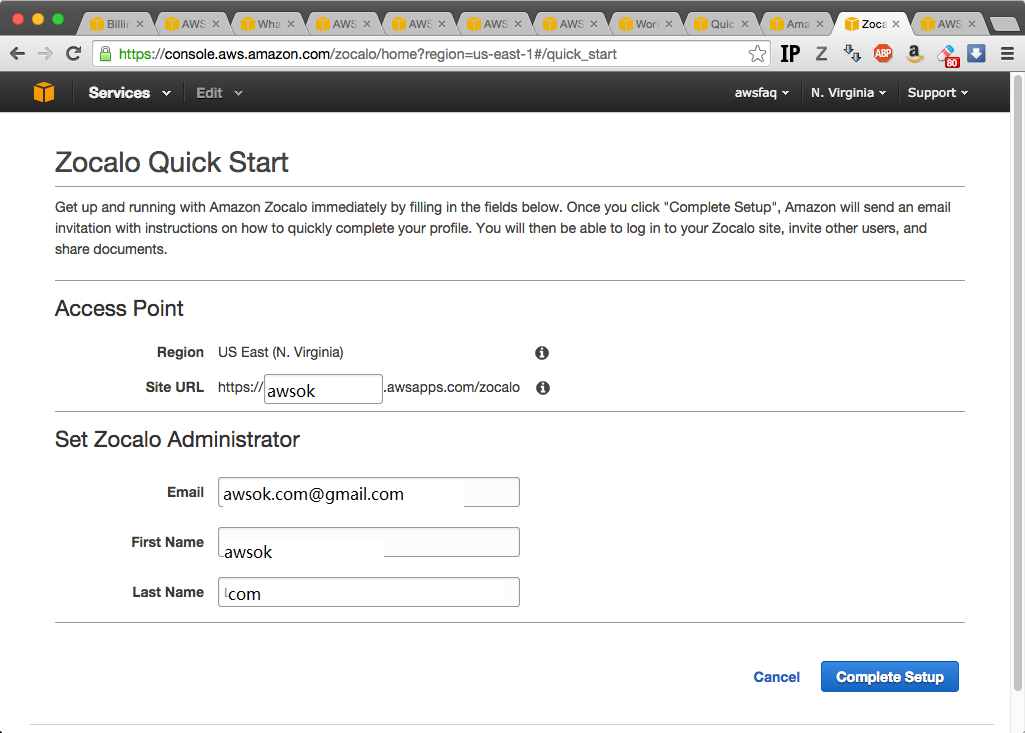This screenshot has width=1025, height=733.
Task: Bookmark page with the star icon
Action: coord(757,54)
